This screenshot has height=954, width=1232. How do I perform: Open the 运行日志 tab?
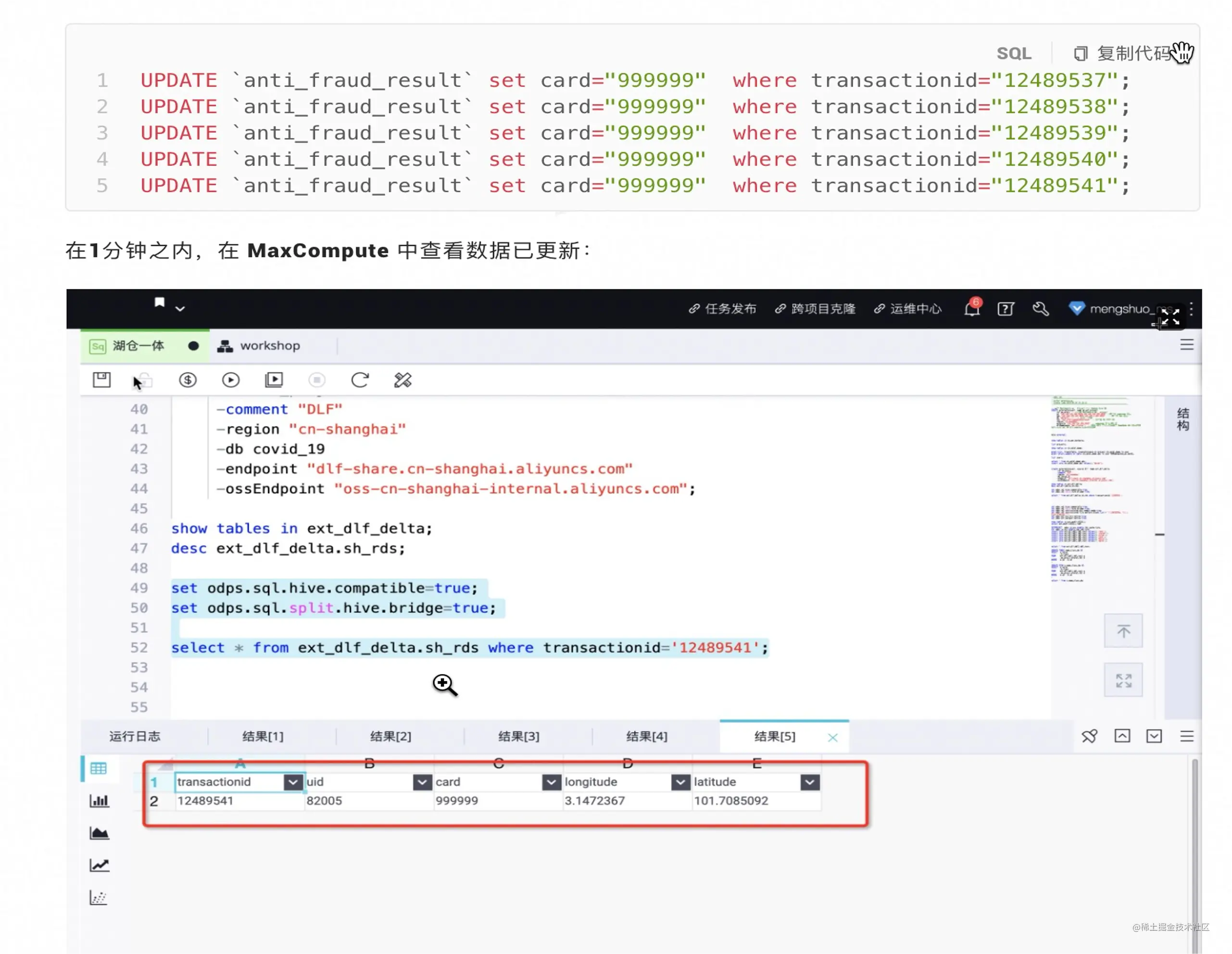click(x=134, y=736)
